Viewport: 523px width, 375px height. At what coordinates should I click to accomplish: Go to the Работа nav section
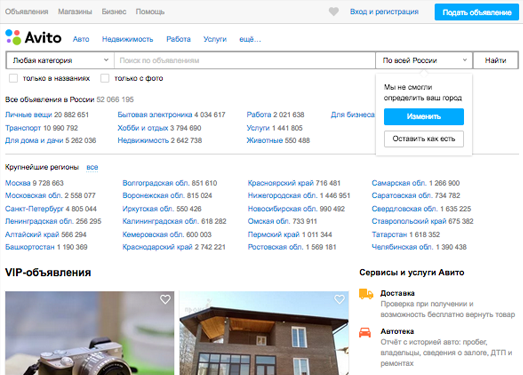[178, 39]
